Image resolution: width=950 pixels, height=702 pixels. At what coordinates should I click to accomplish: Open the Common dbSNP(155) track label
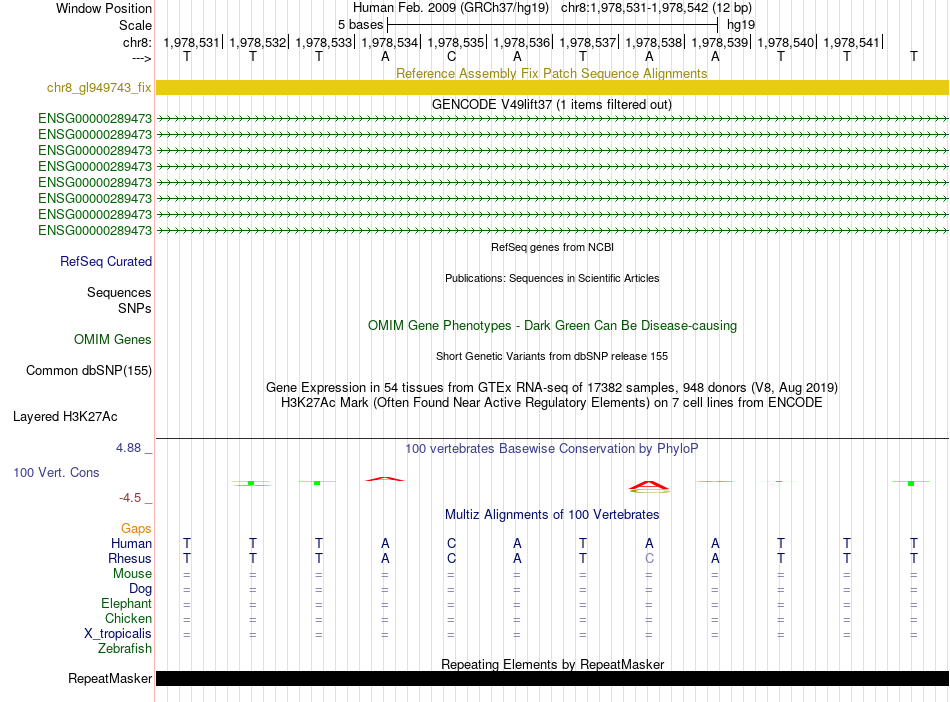(x=88, y=370)
